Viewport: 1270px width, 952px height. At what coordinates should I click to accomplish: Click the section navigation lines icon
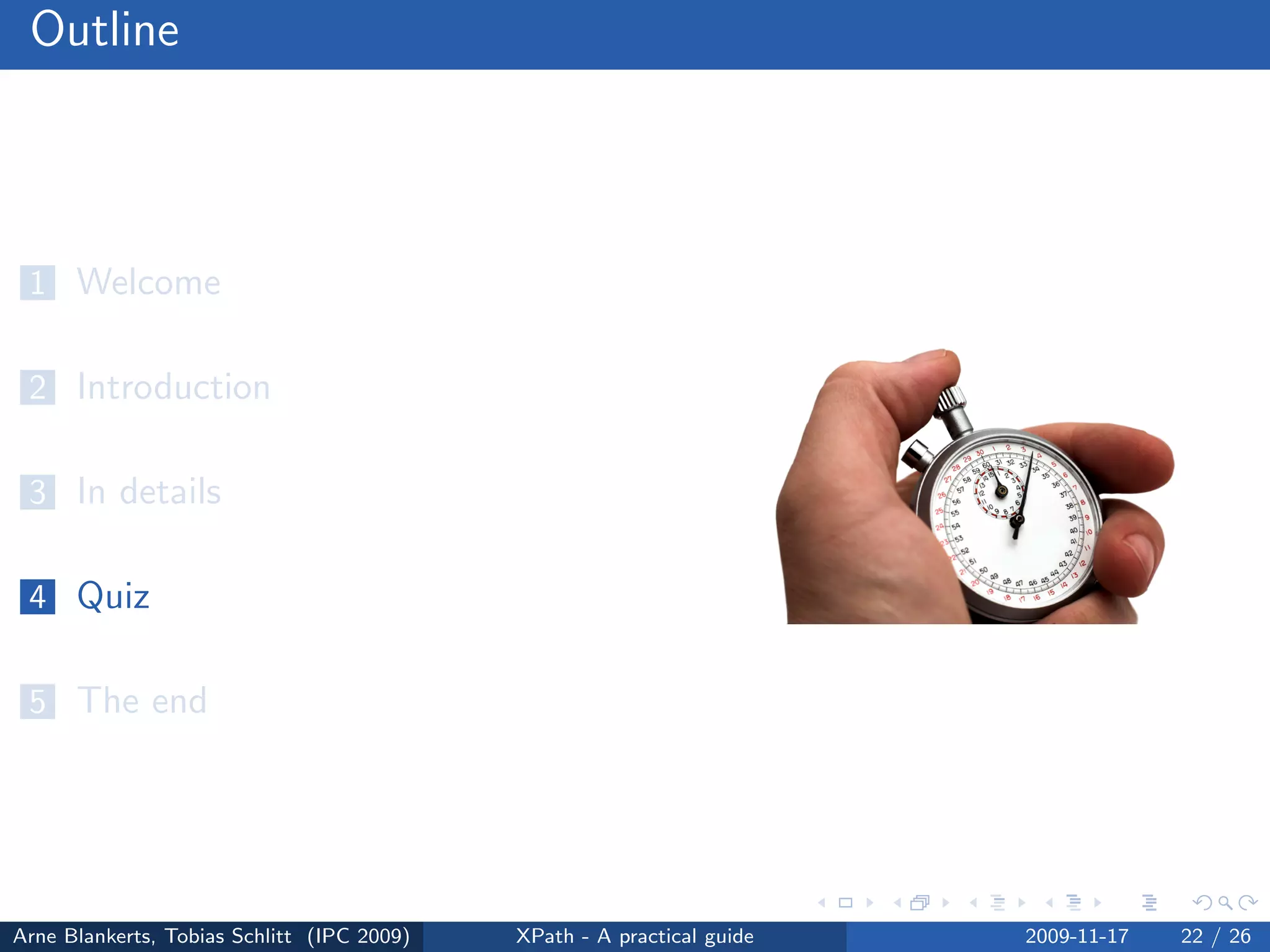(1073, 903)
